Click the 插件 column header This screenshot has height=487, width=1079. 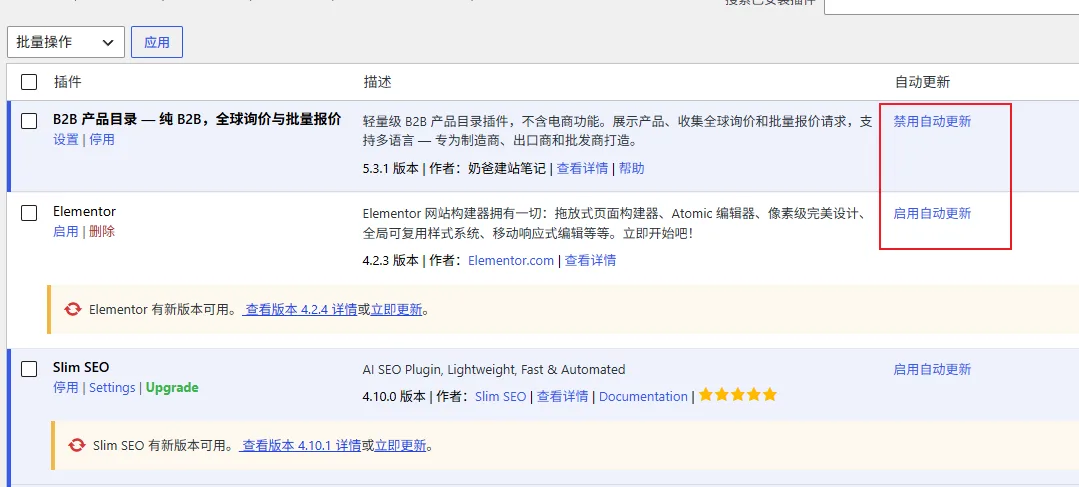(67, 83)
